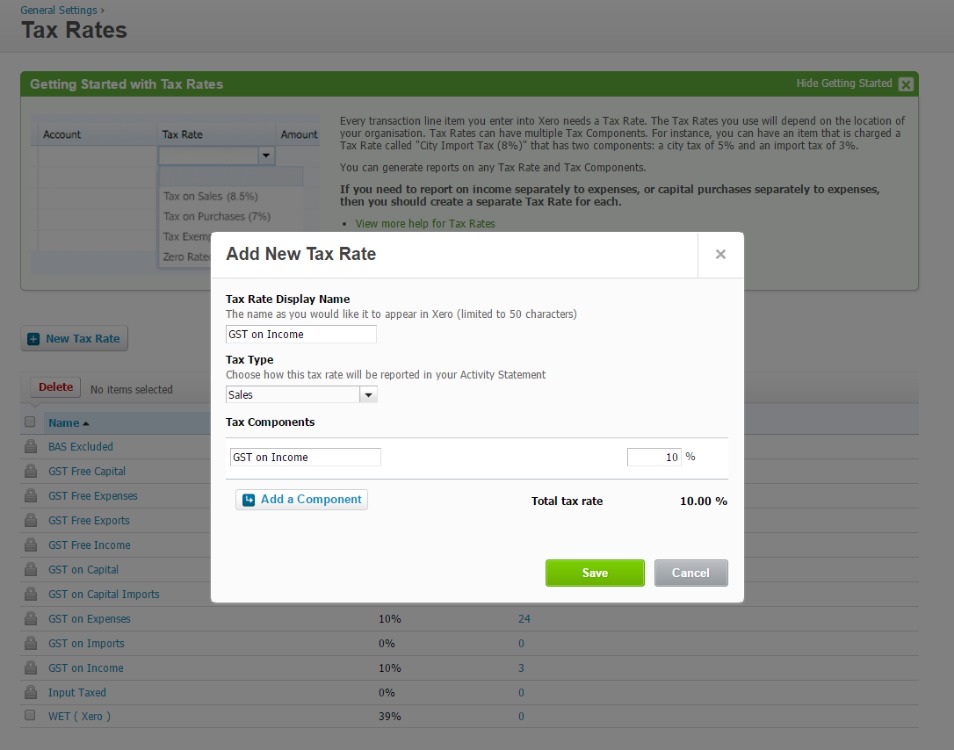Open View more help for Tax Rates
The height and width of the screenshot is (750, 954).
click(x=425, y=224)
